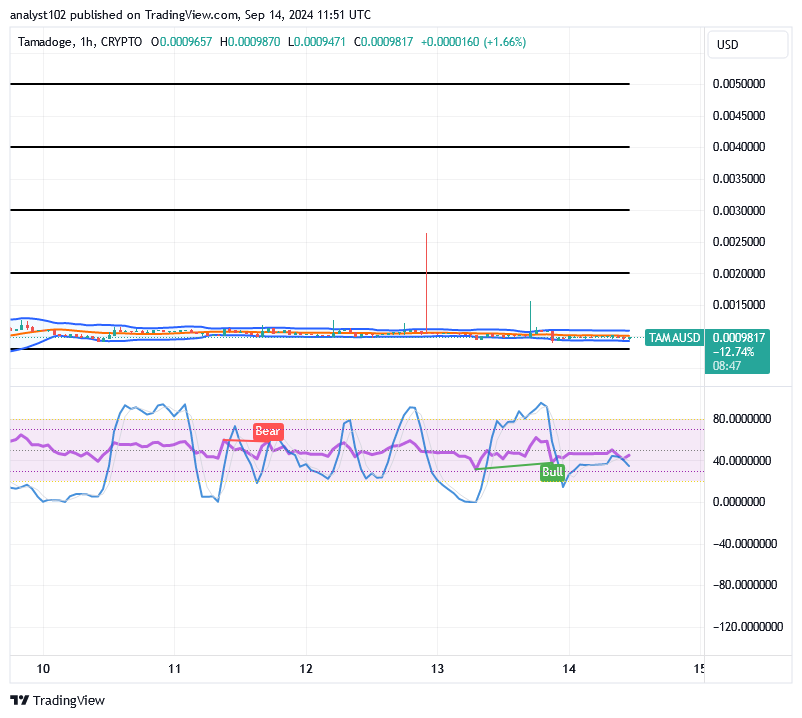Viewport: 802px width, 718px height.
Task: Click the current price label 0.0009817
Action: (739, 338)
